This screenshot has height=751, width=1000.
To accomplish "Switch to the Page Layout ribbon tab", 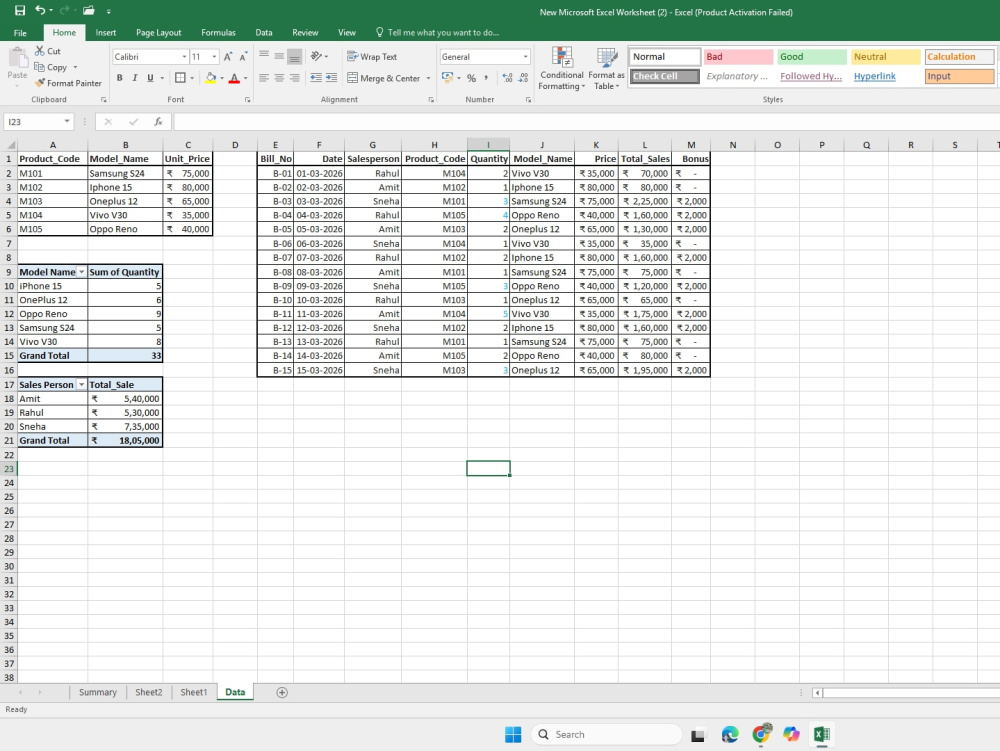I will click(158, 33).
